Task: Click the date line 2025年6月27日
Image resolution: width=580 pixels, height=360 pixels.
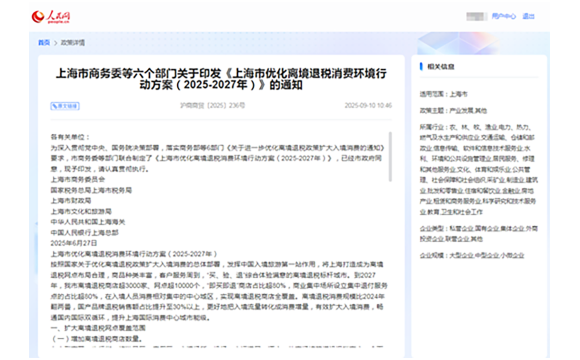Action: (74, 243)
